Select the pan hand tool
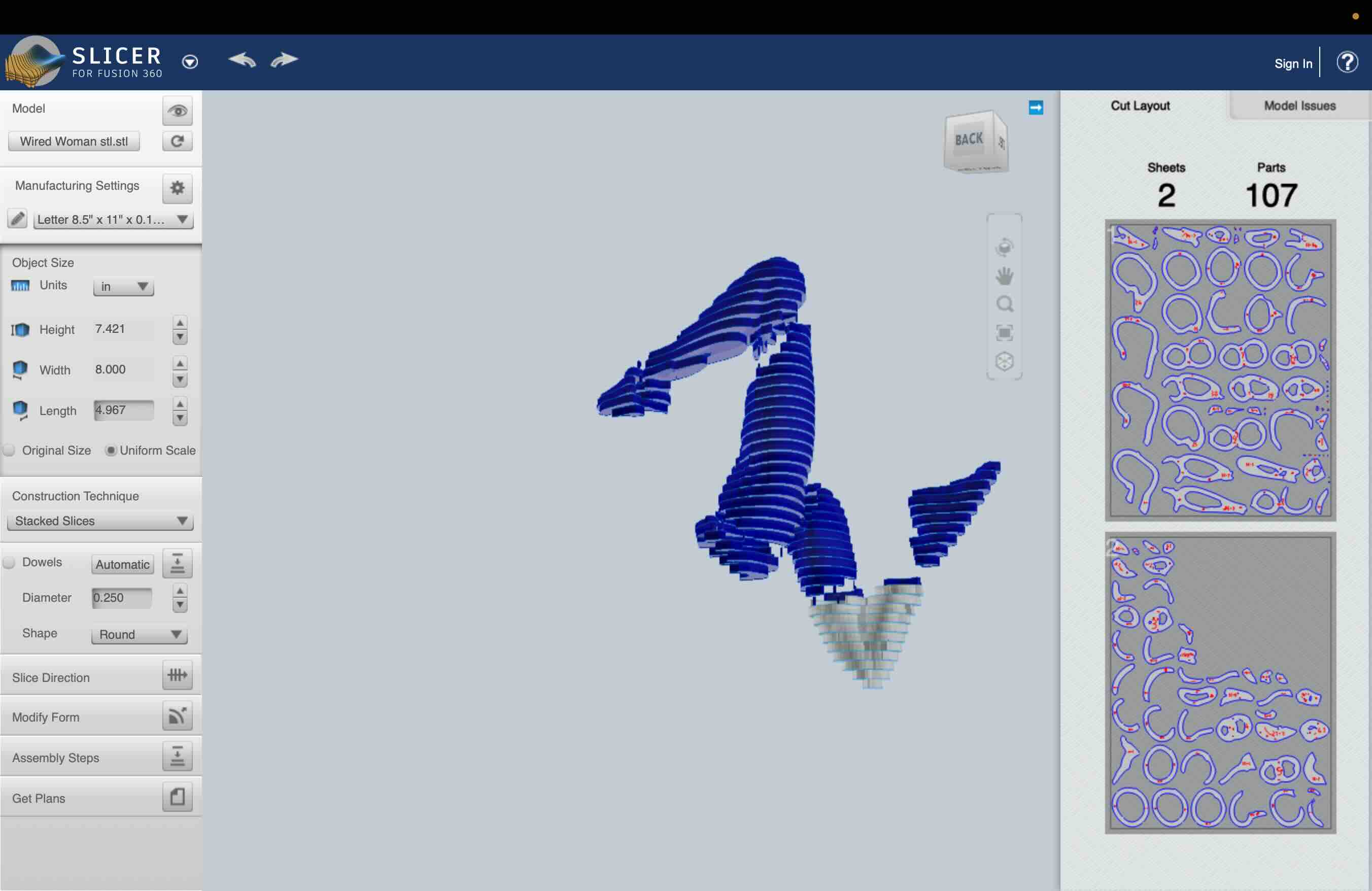The height and width of the screenshot is (891, 1372). [1004, 276]
